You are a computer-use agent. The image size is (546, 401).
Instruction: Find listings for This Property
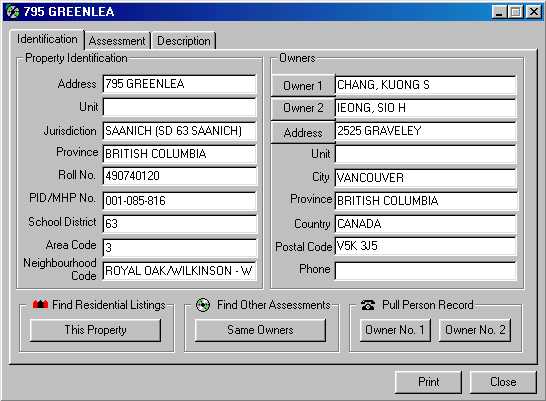(x=95, y=330)
